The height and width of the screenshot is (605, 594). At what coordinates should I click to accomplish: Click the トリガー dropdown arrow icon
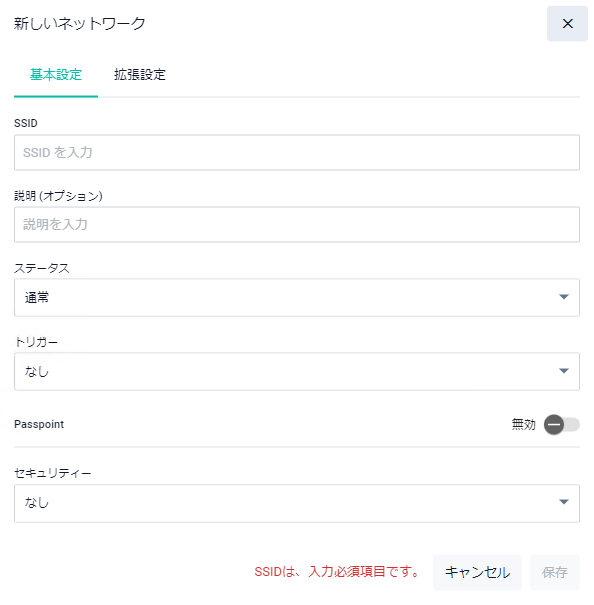564,371
